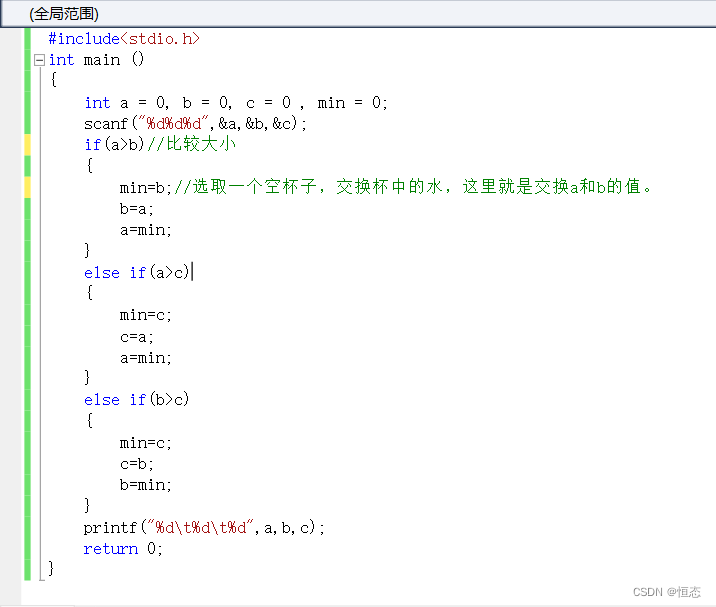Click 'min=c;' under else if(b>c)

click(146, 443)
